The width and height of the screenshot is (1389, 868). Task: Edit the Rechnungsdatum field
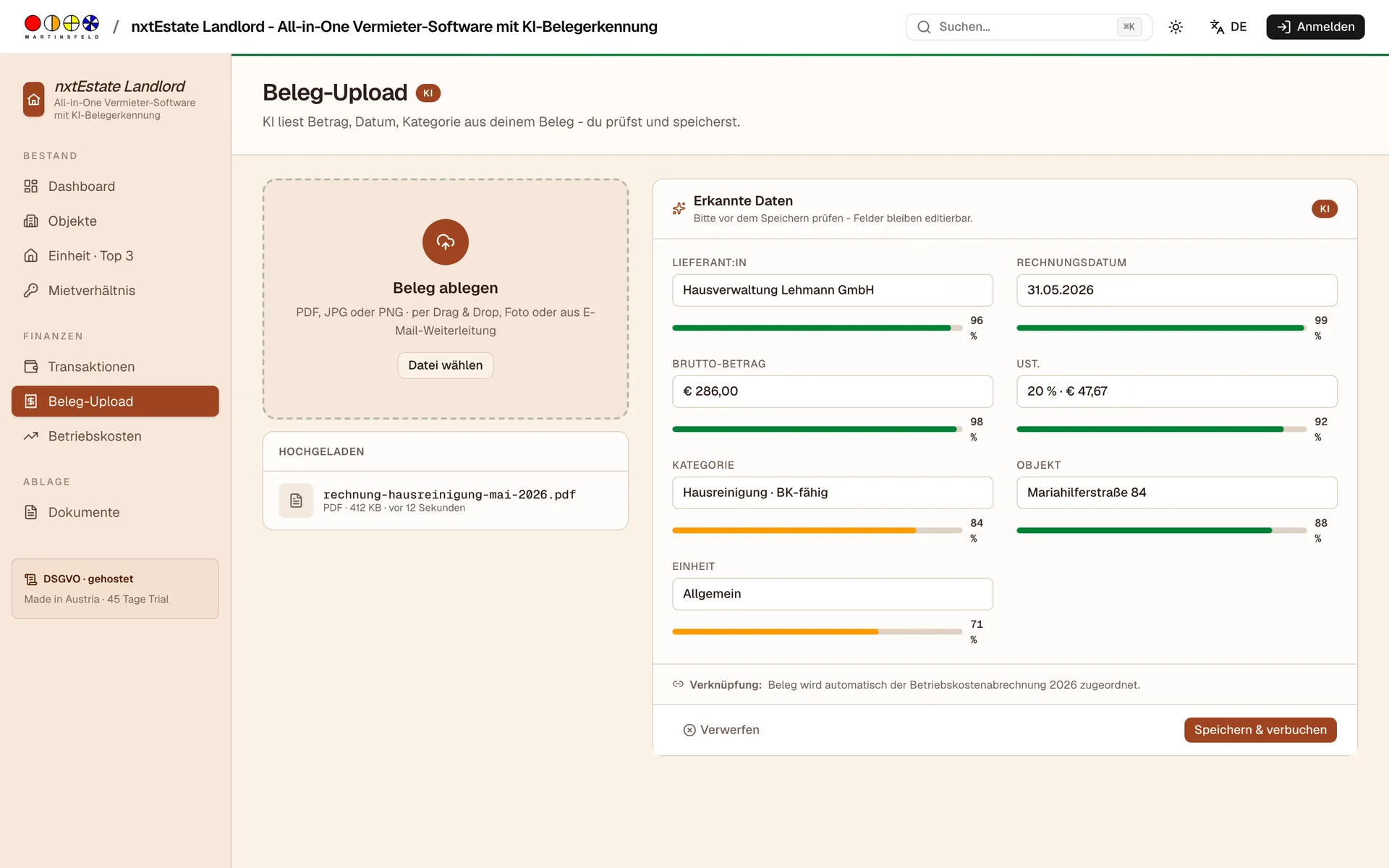point(1177,290)
